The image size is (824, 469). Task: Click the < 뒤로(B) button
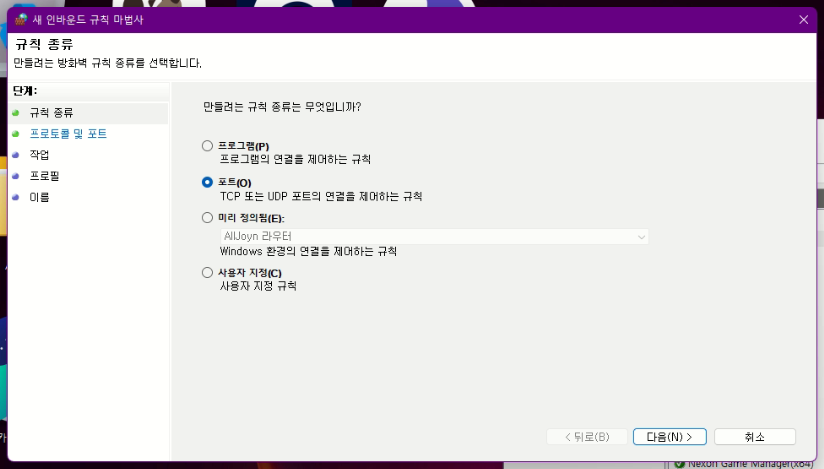(x=587, y=437)
